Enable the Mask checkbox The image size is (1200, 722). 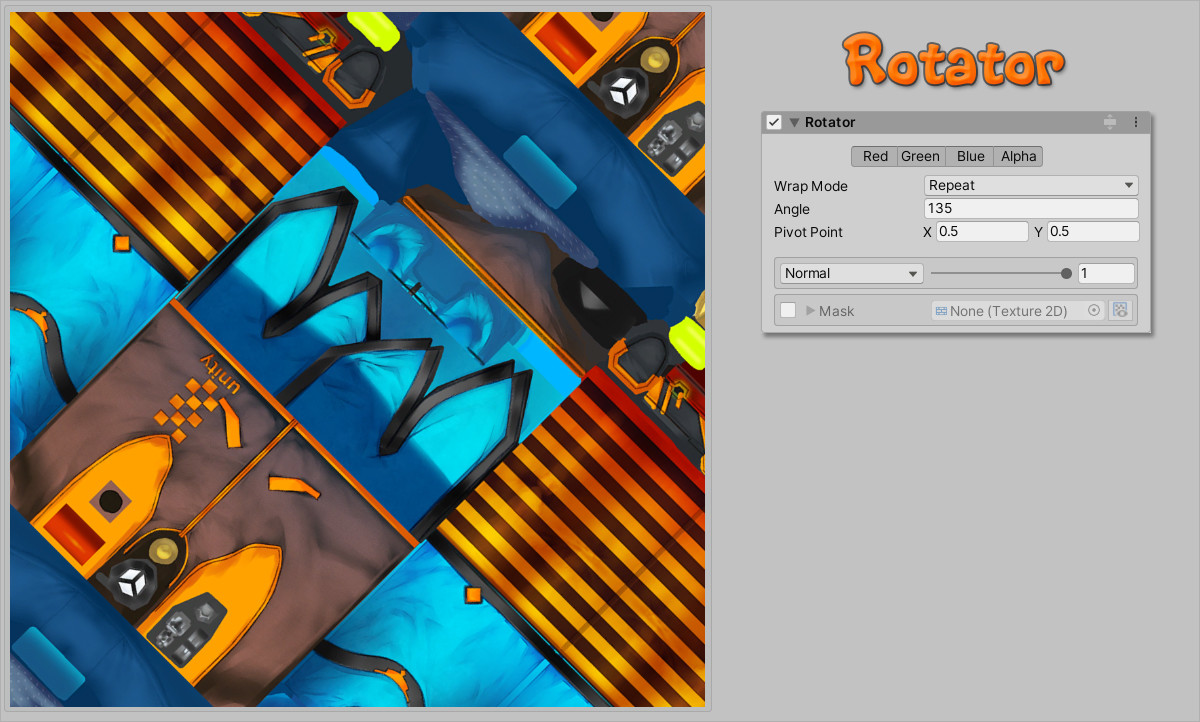(788, 310)
